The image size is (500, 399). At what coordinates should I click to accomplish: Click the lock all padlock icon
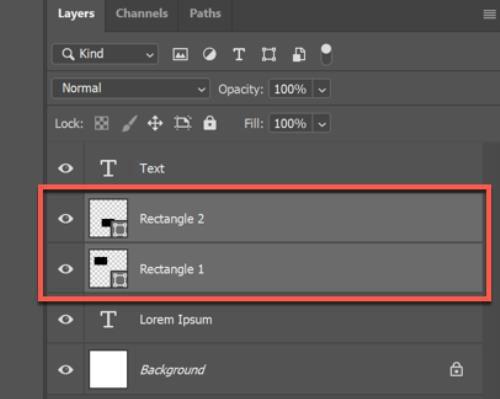(x=210, y=123)
